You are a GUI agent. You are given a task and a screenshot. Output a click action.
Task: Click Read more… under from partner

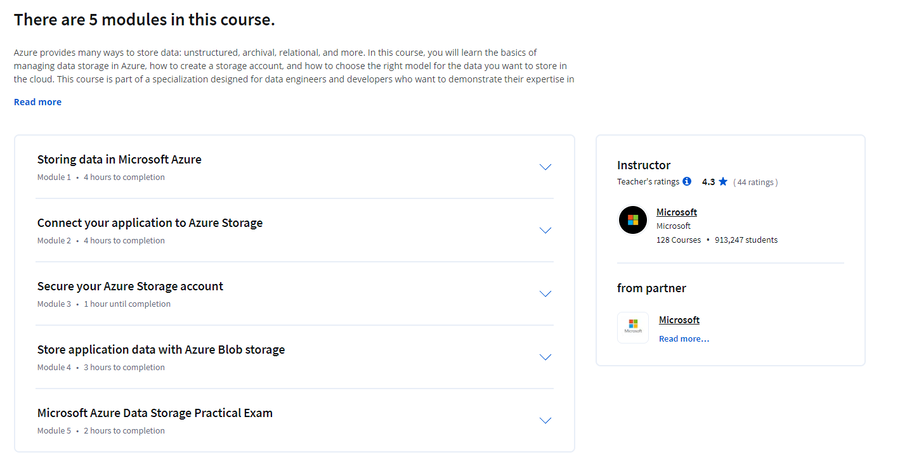(684, 339)
